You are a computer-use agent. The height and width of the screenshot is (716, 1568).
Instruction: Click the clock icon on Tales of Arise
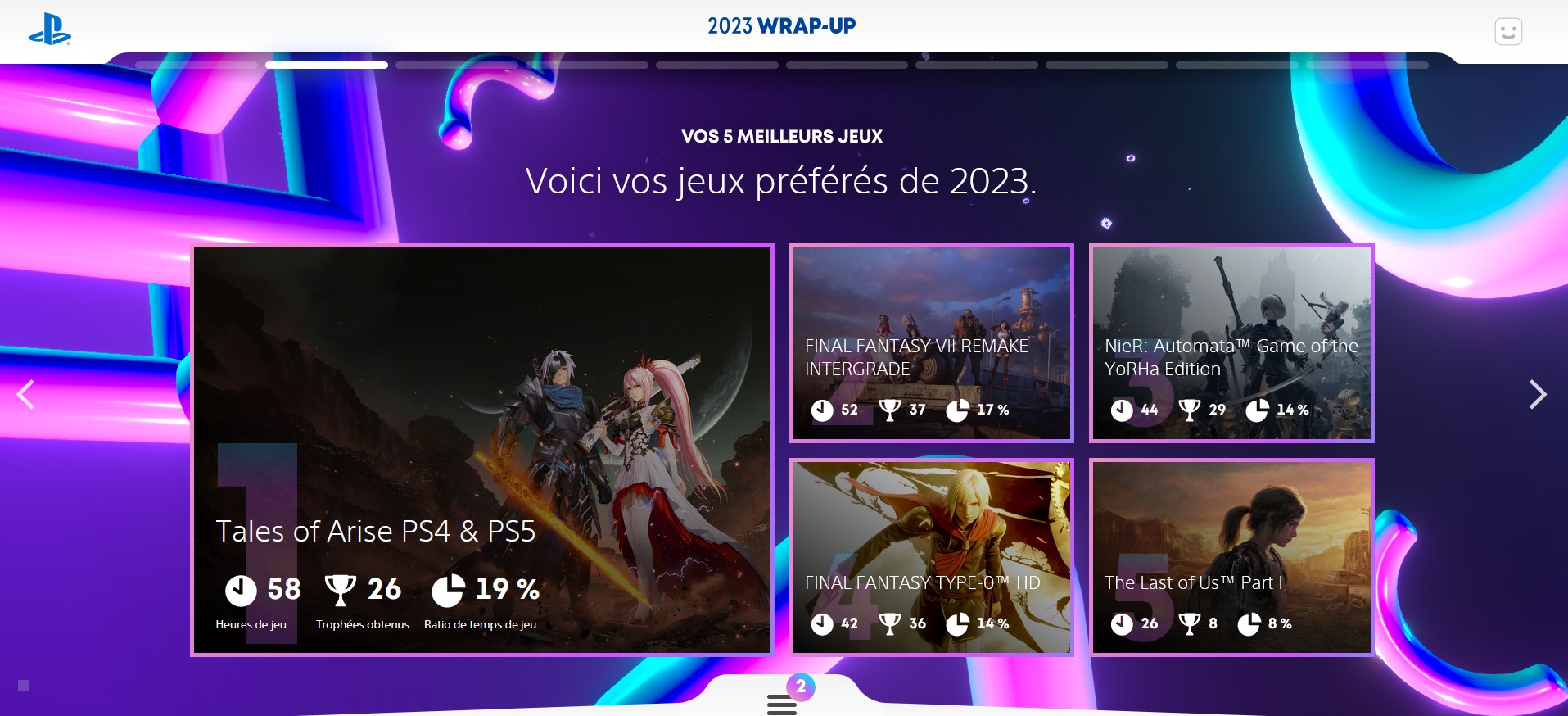click(241, 590)
